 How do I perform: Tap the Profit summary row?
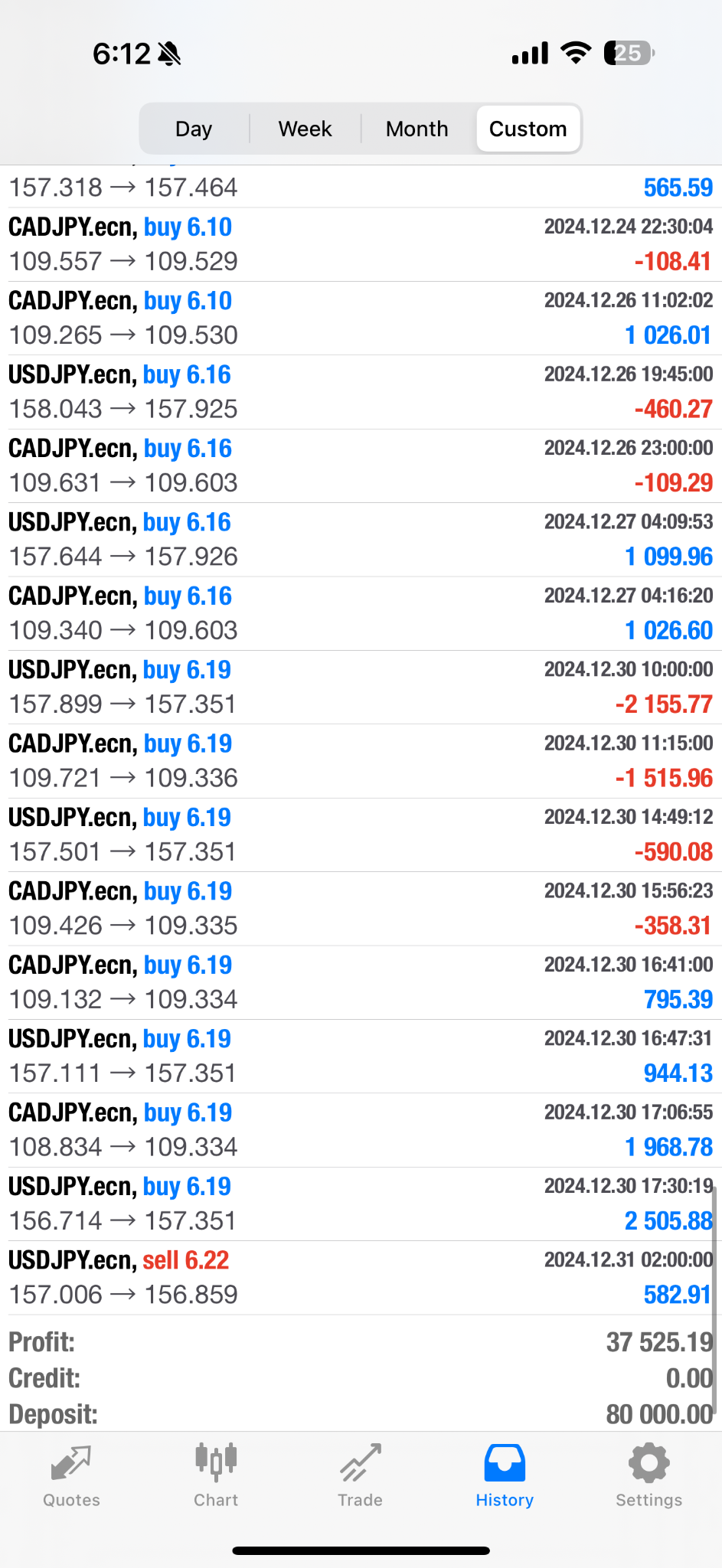point(360,1342)
